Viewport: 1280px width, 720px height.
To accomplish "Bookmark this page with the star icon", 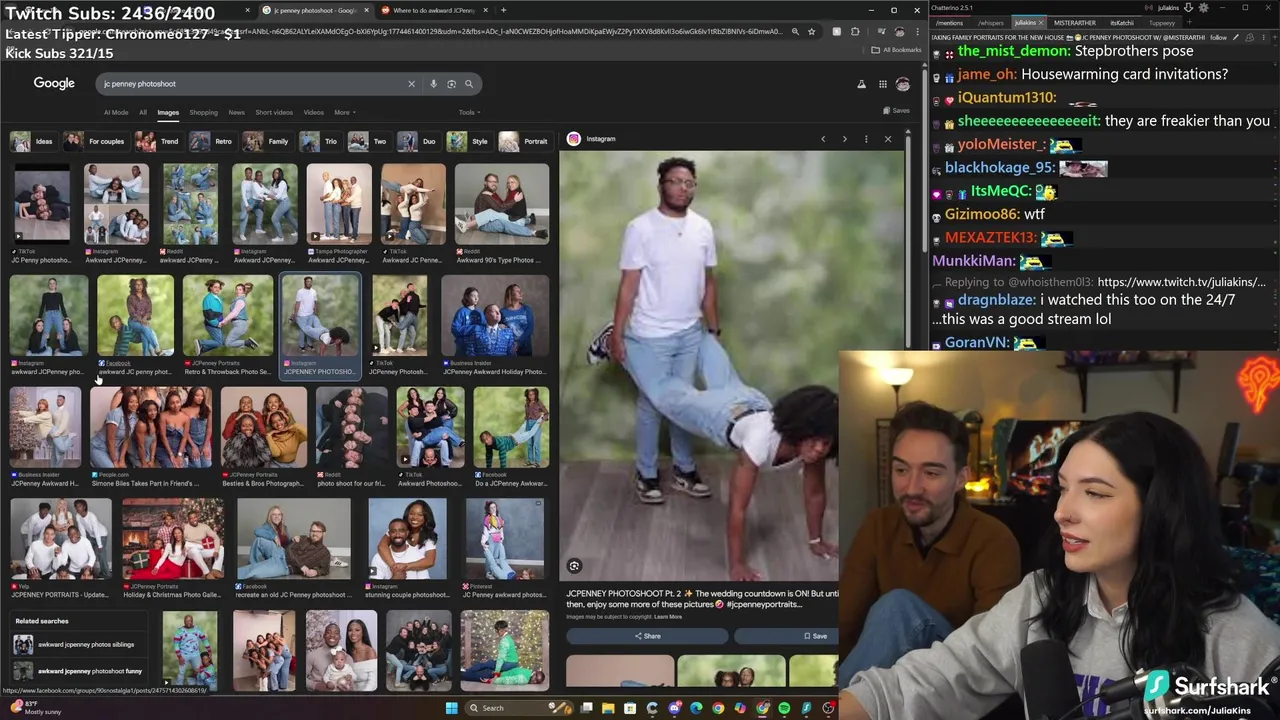I will pos(813,31).
